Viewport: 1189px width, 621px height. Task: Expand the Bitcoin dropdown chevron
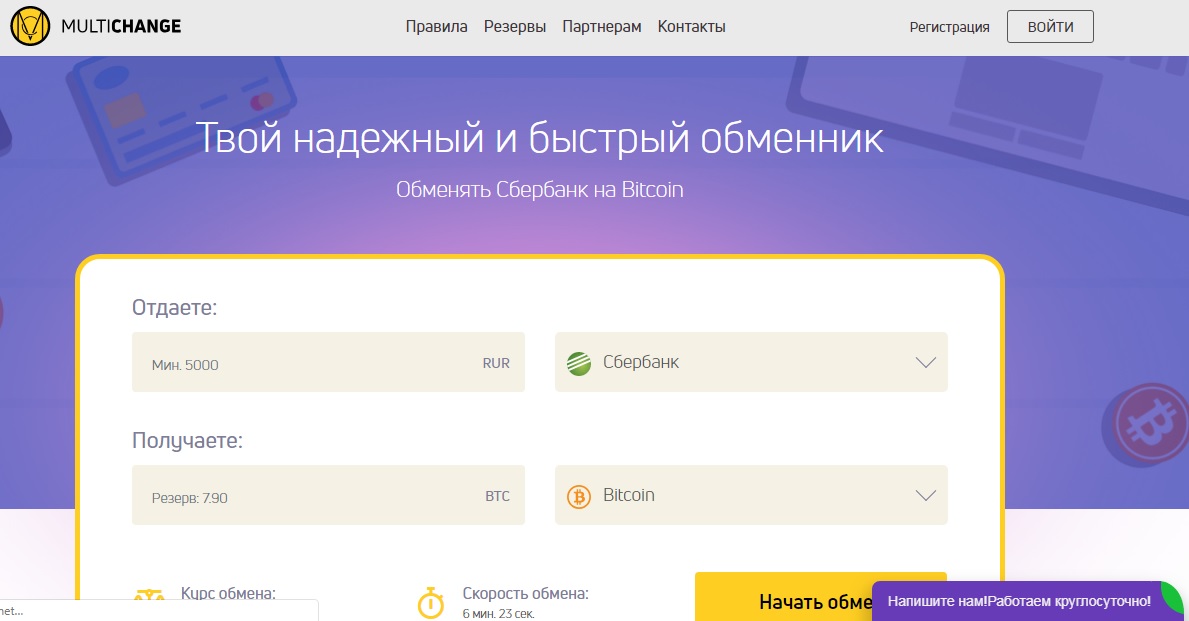pyautogui.click(x=925, y=496)
